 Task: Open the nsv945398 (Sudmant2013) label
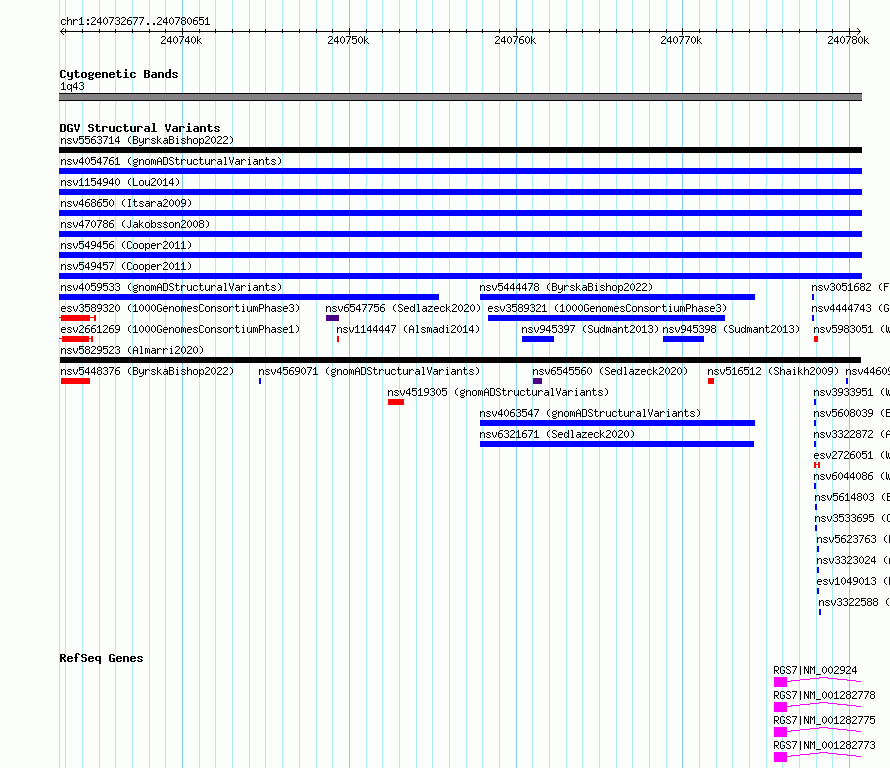731,329
